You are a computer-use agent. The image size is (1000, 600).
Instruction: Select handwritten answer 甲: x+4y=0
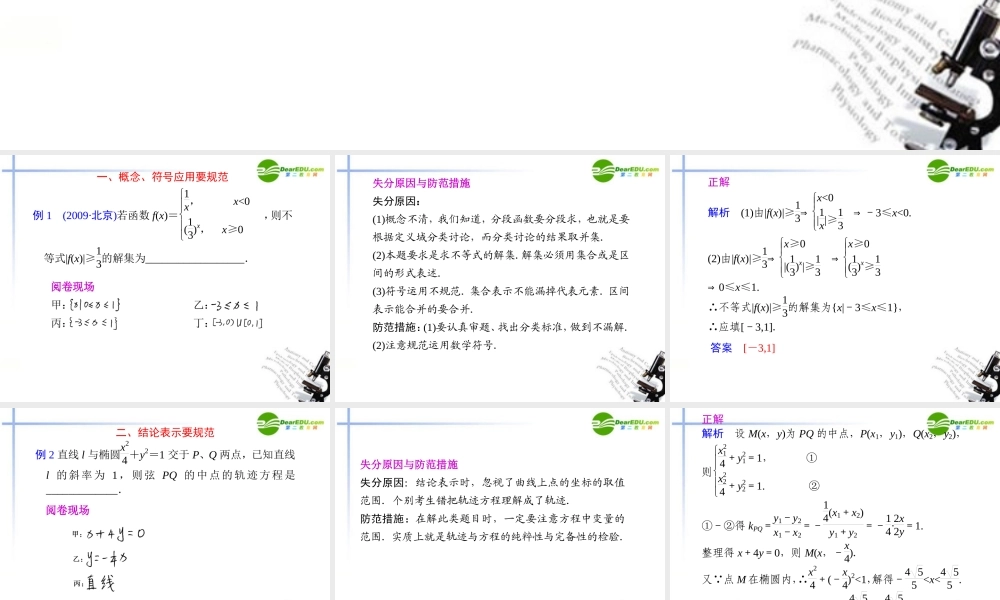(x=108, y=534)
